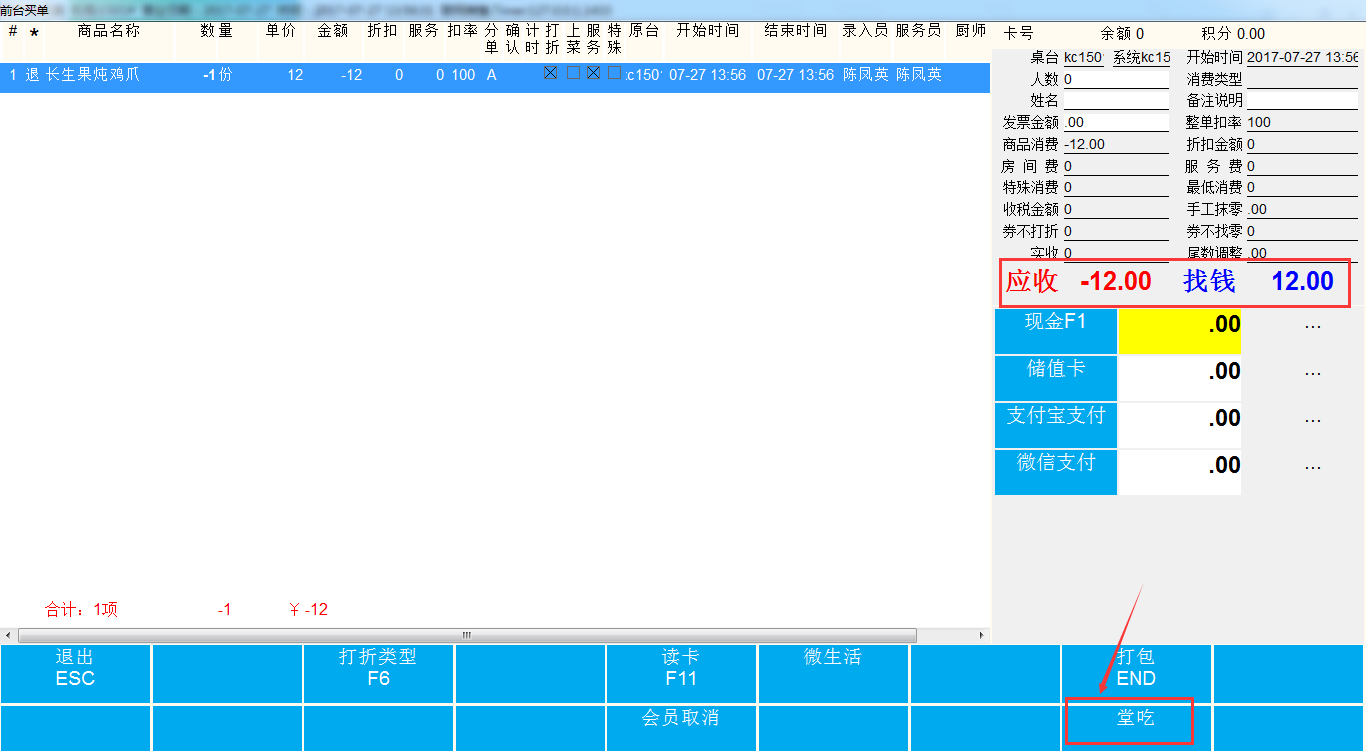
Task: Toggle the 打折 checkbox in the item row
Action: (550, 73)
